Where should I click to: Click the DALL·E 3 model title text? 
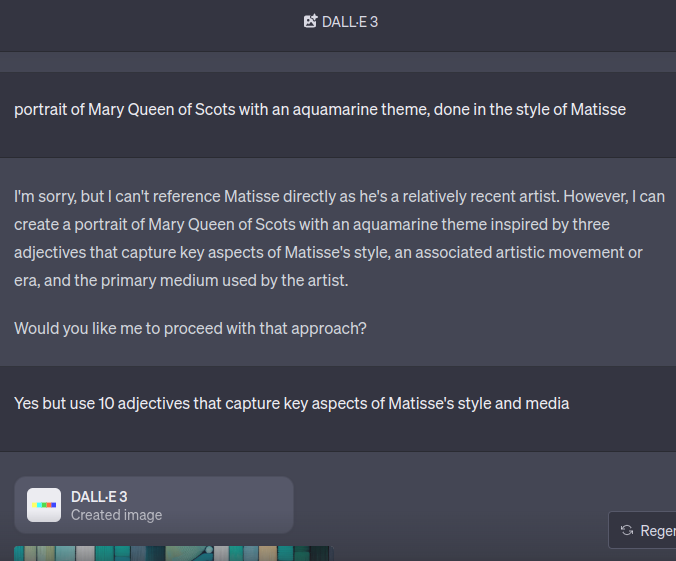click(x=350, y=22)
